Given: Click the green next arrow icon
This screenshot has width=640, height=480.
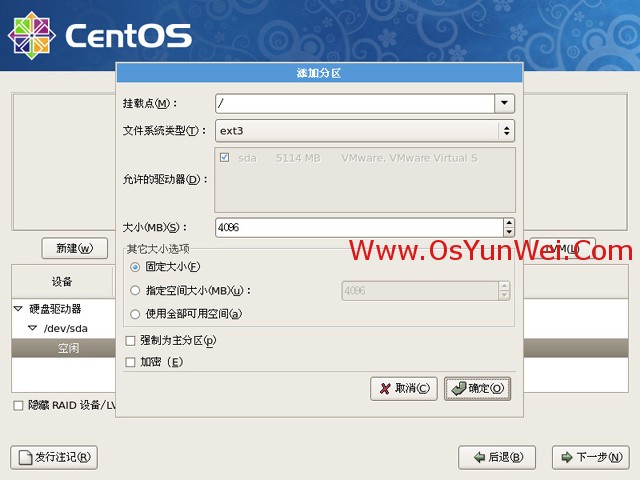Looking at the screenshot, I should tap(567, 457).
